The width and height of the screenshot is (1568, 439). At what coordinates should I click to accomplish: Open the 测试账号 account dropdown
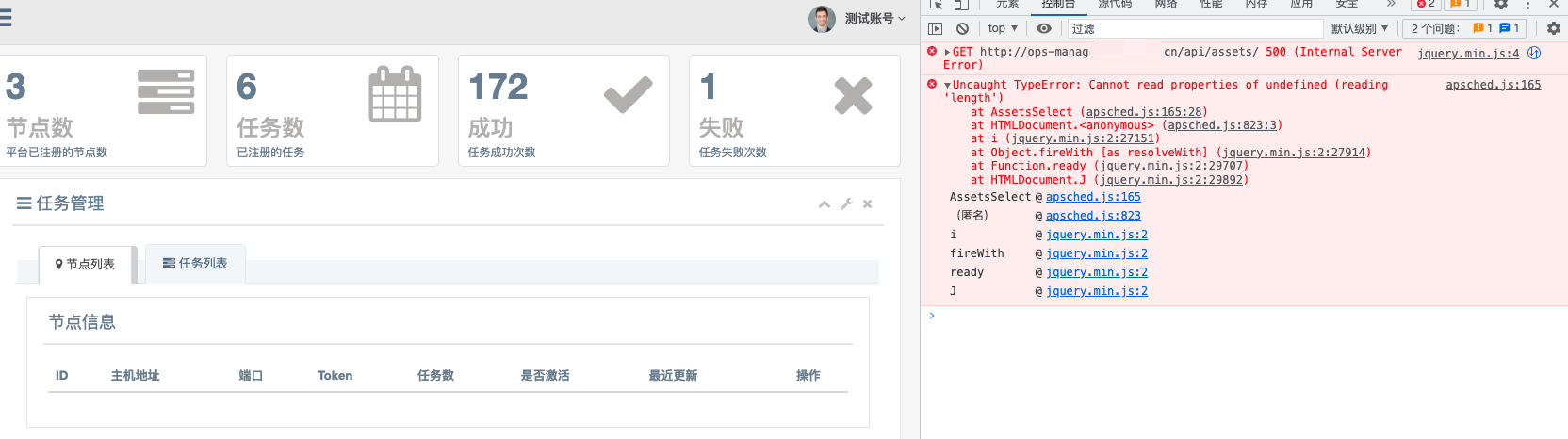pos(875,19)
